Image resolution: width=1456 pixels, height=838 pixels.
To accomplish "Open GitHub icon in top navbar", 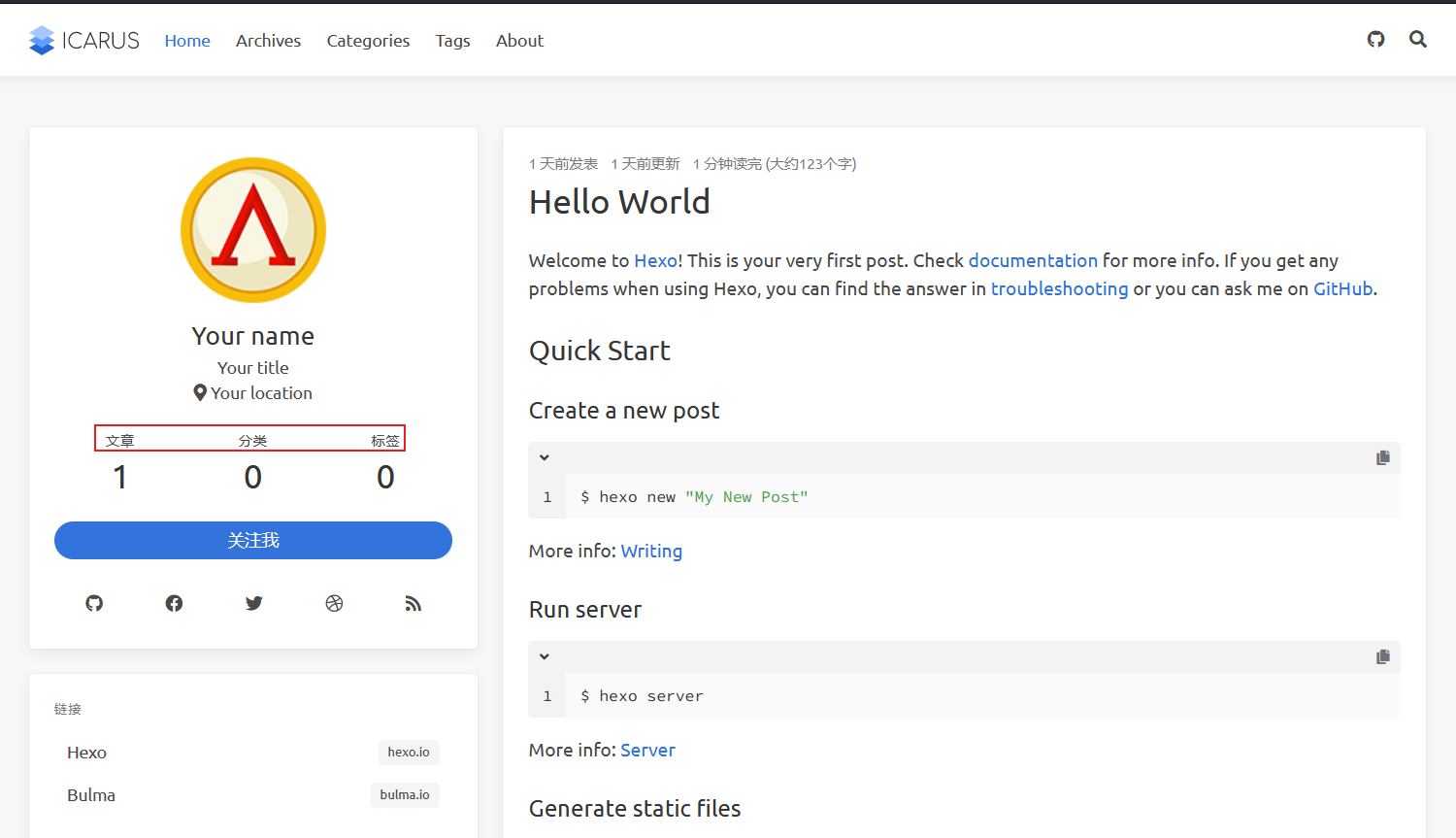I will pos(1375,40).
